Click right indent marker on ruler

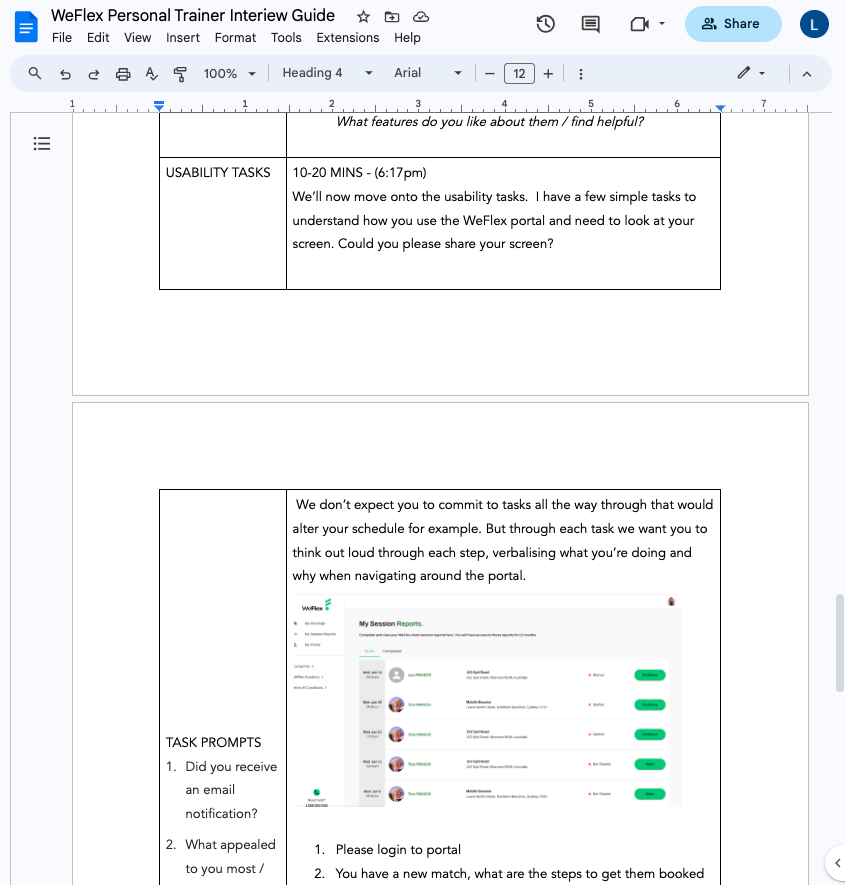point(720,107)
